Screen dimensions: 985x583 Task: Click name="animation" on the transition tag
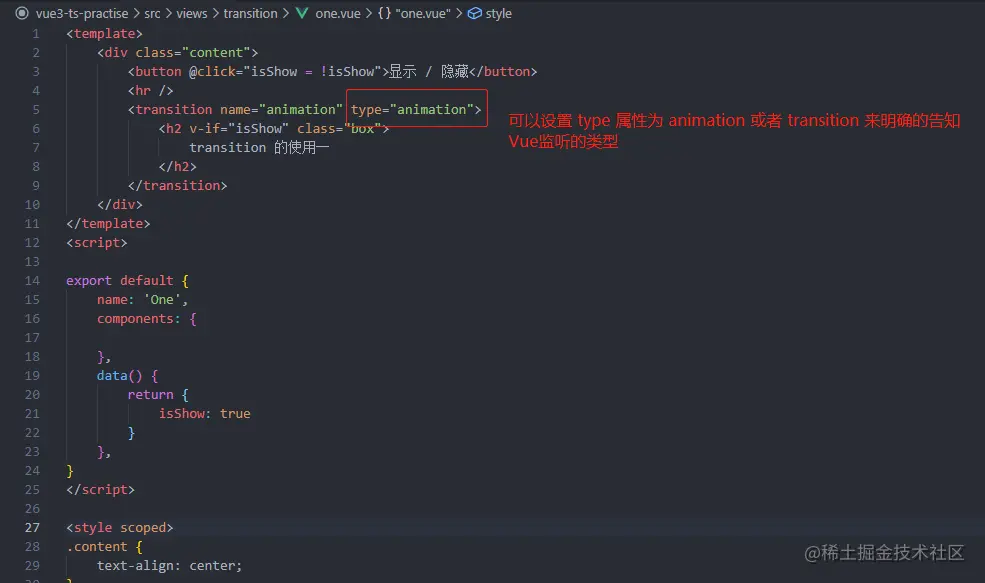281,109
